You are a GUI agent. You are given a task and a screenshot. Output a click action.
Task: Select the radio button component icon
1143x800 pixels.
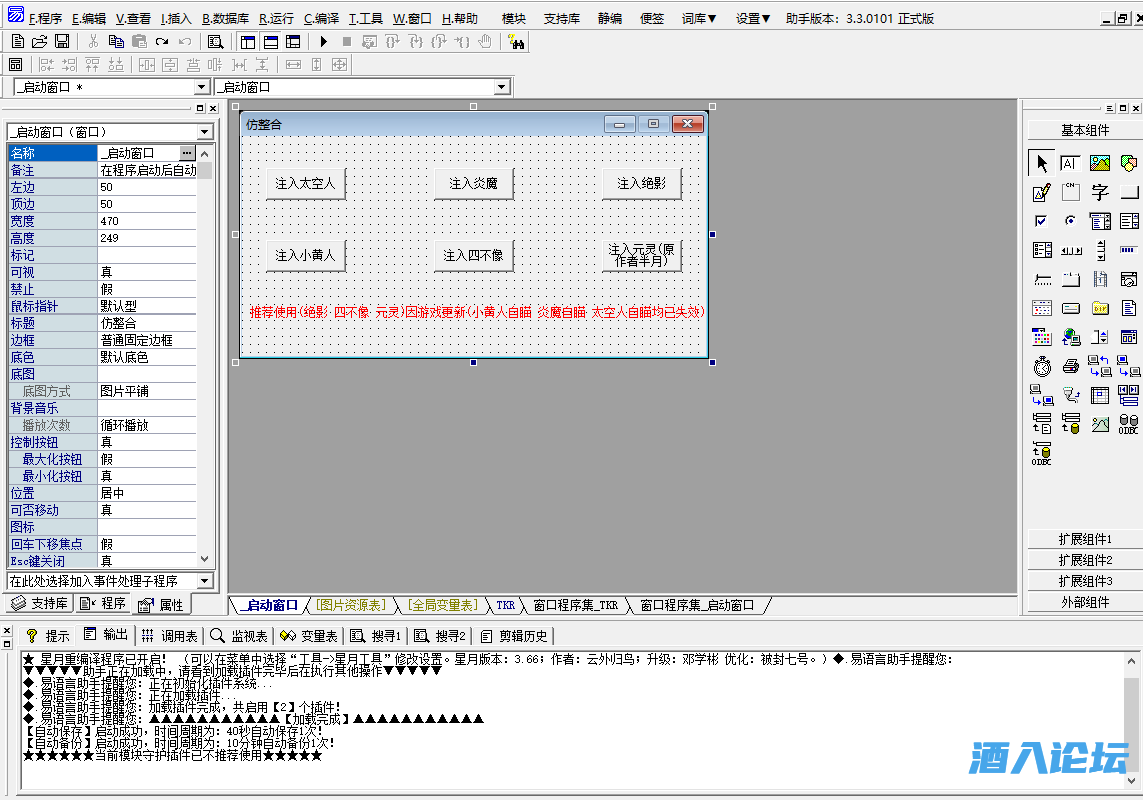coord(1070,221)
